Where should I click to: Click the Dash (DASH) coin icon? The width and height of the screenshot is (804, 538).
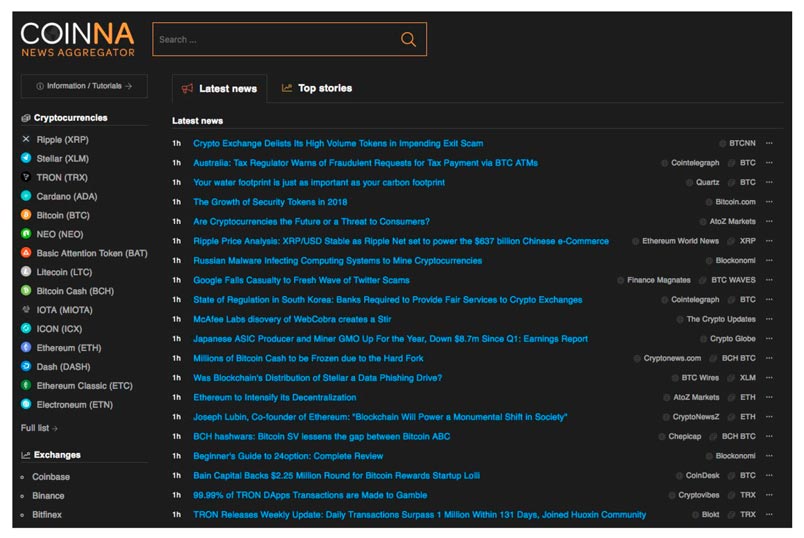point(26,366)
